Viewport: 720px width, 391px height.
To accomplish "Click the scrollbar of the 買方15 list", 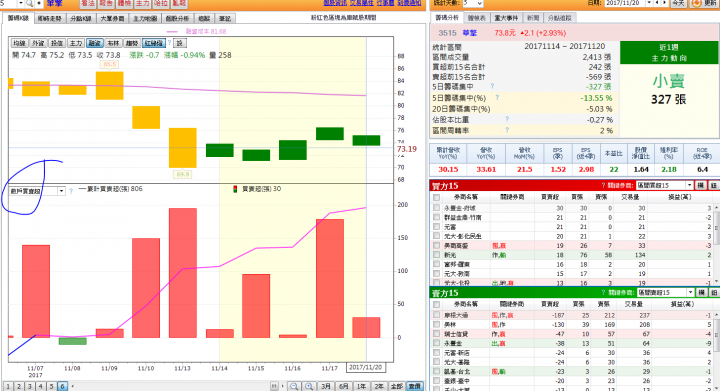I will pos(716,243).
